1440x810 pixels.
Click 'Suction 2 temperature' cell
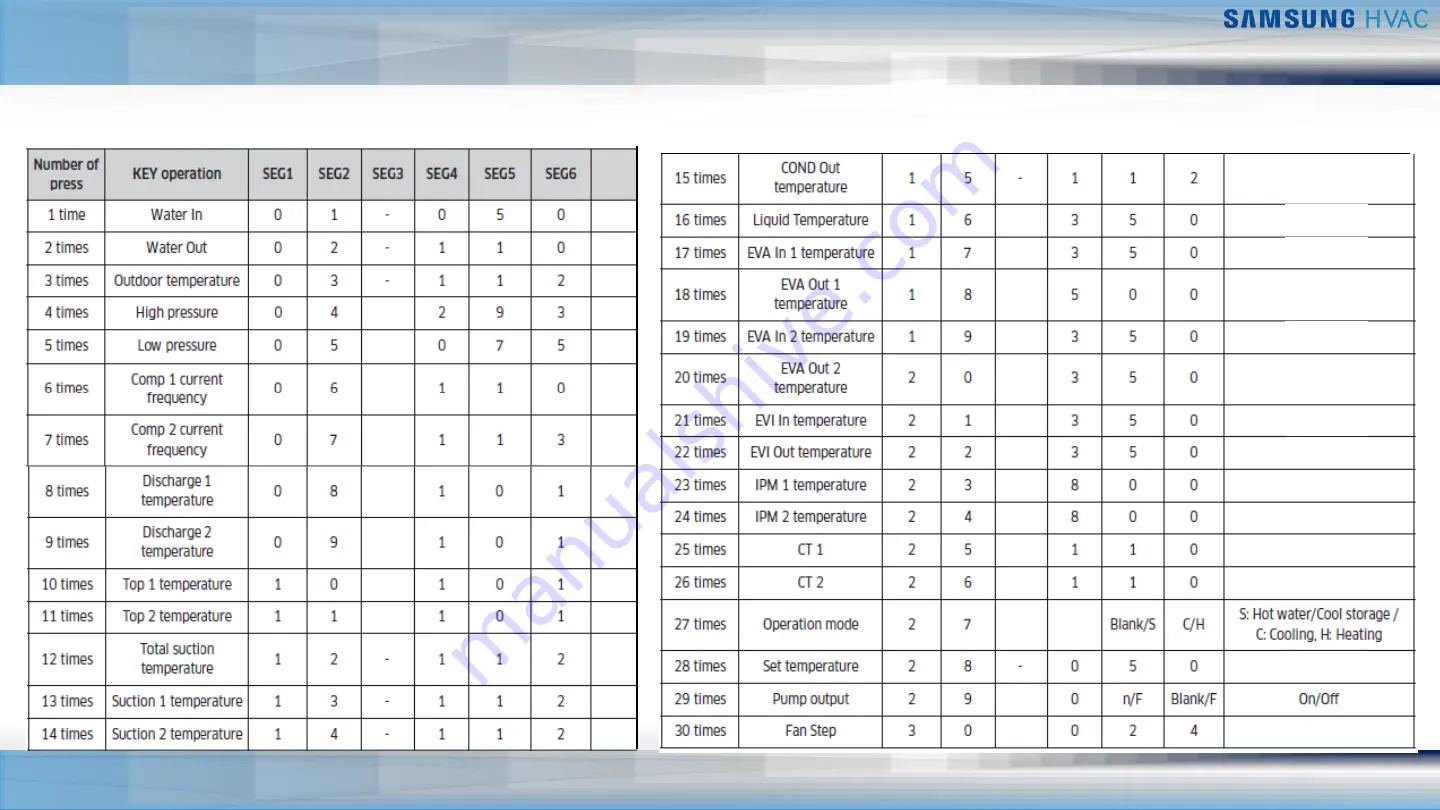pos(177,734)
